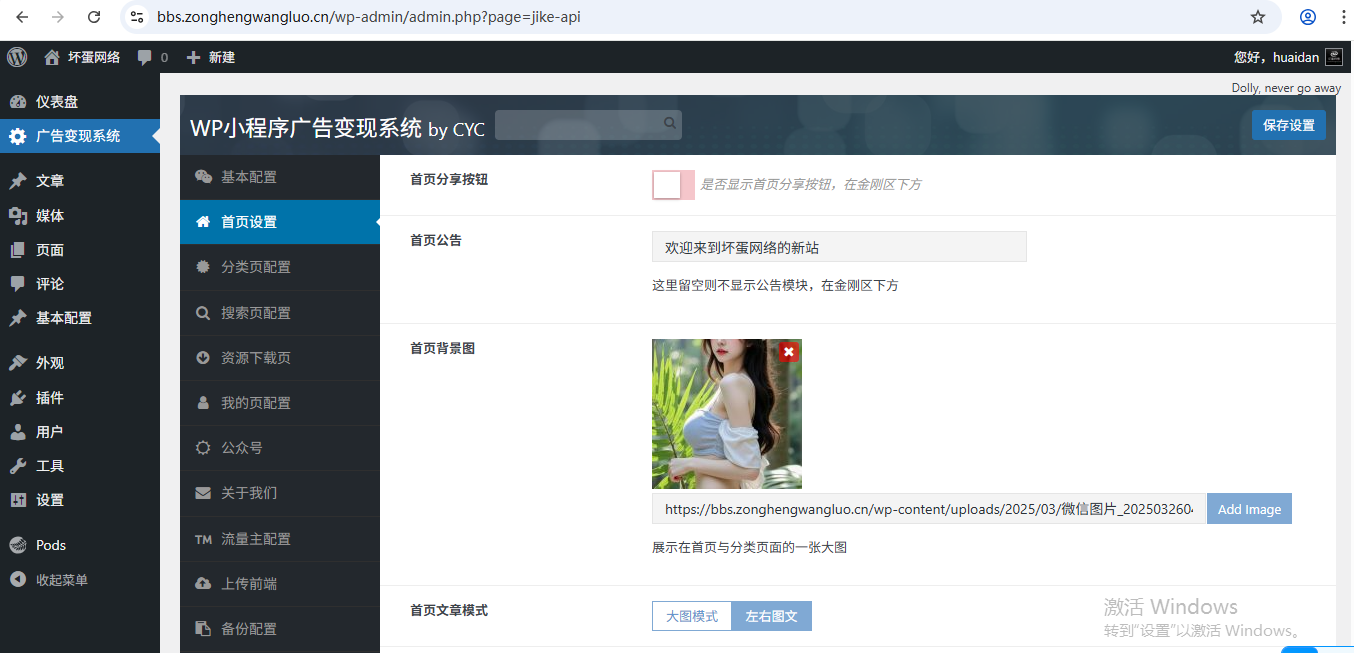Click the Add Image button

(x=1249, y=509)
